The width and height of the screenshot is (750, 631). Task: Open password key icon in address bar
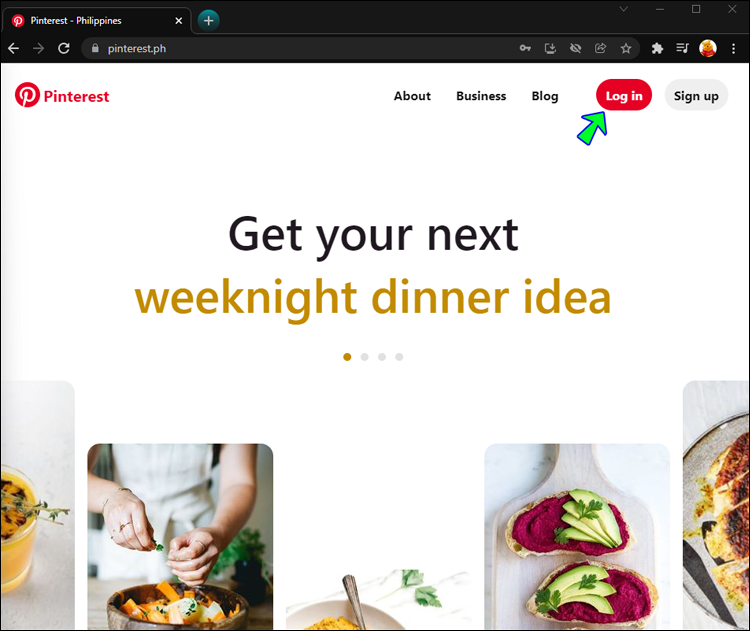[x=525, y=48]
